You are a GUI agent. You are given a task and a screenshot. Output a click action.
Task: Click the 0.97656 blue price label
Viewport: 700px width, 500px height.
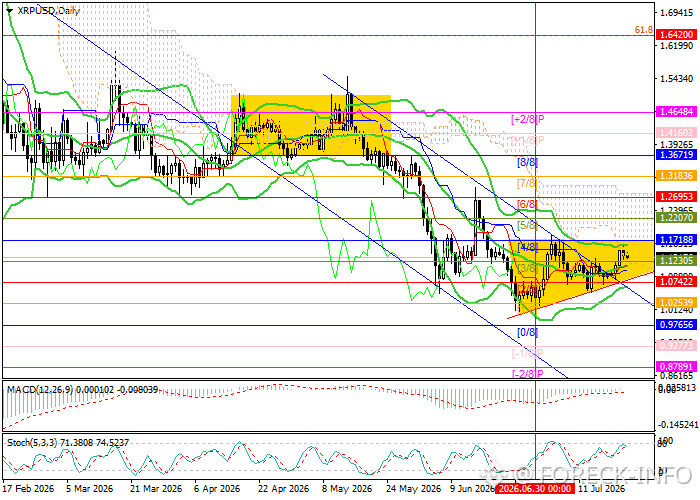pyautogui.click(x=677, y=325)
